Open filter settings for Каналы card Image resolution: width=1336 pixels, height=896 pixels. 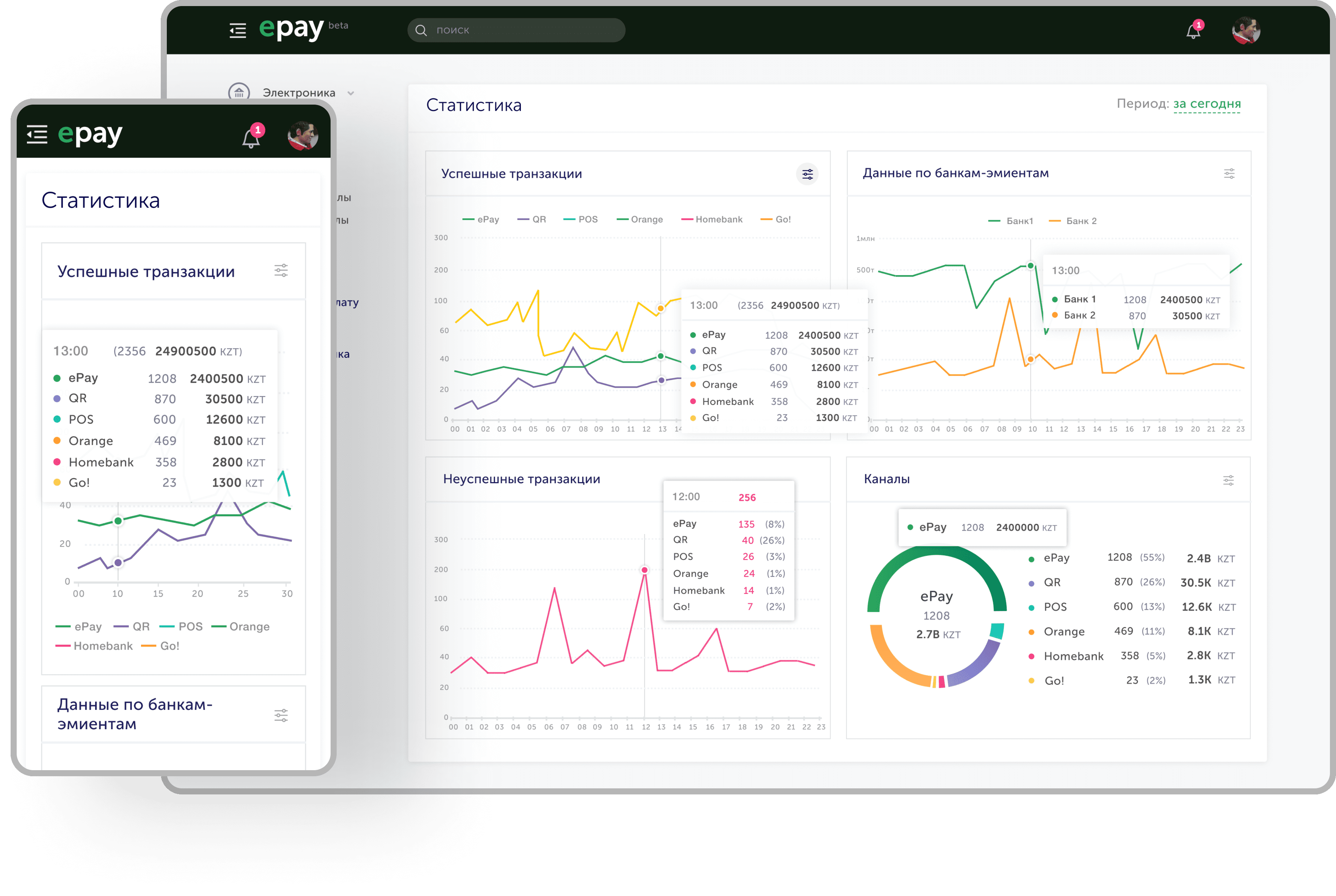(x=1228, y=481)
